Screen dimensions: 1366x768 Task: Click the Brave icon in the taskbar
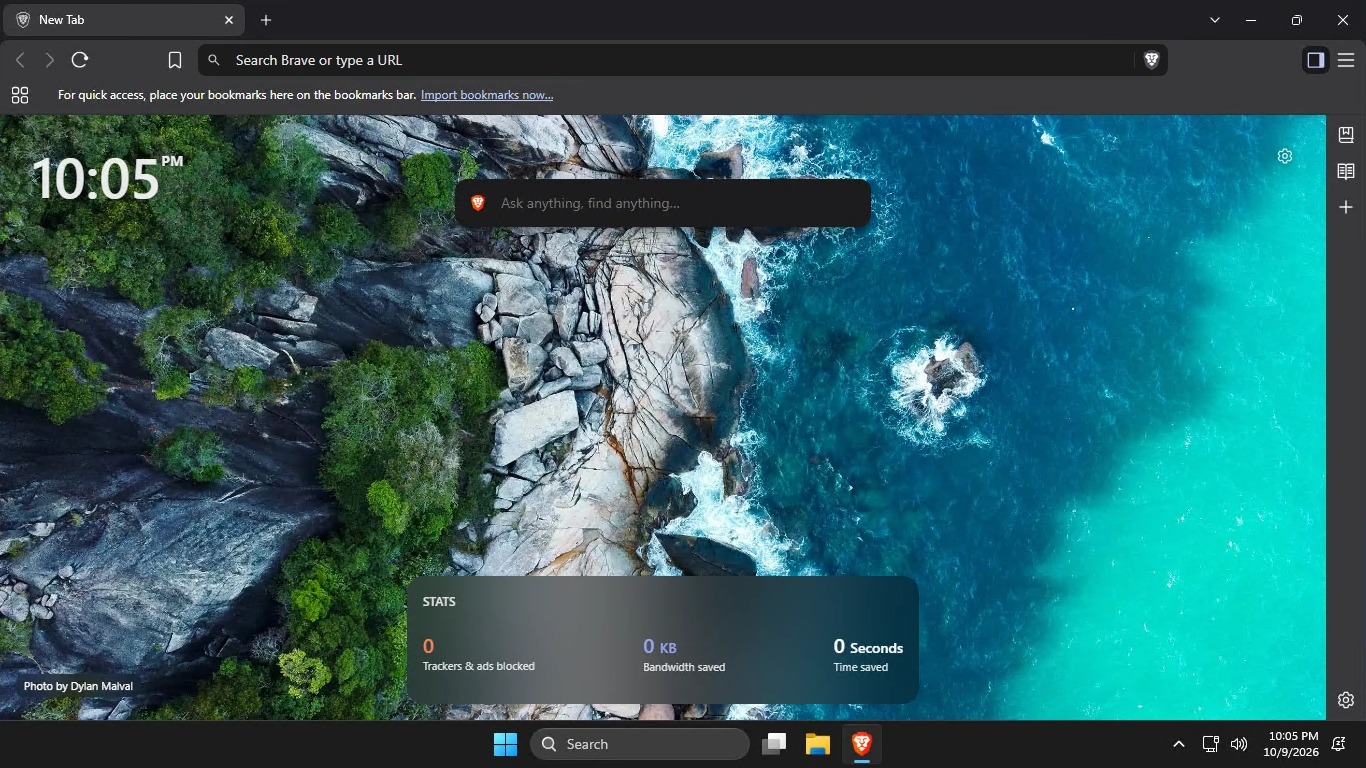point(862,744)
